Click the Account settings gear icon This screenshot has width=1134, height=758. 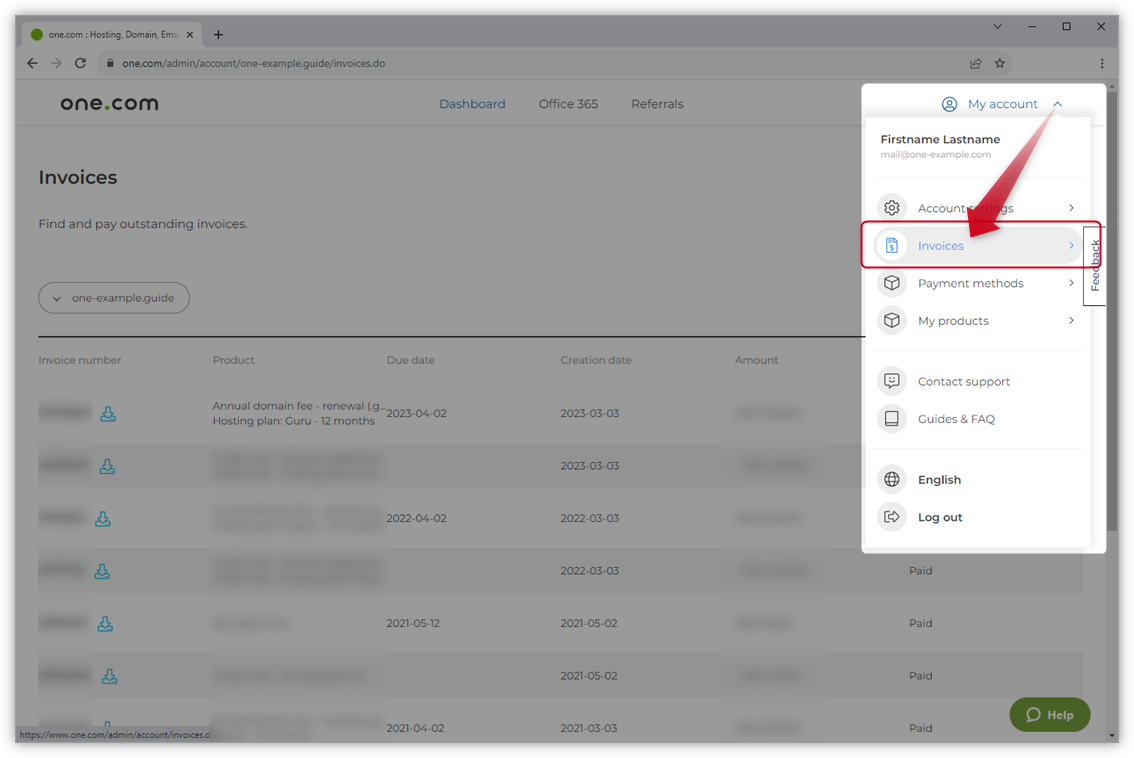[892, 208]
